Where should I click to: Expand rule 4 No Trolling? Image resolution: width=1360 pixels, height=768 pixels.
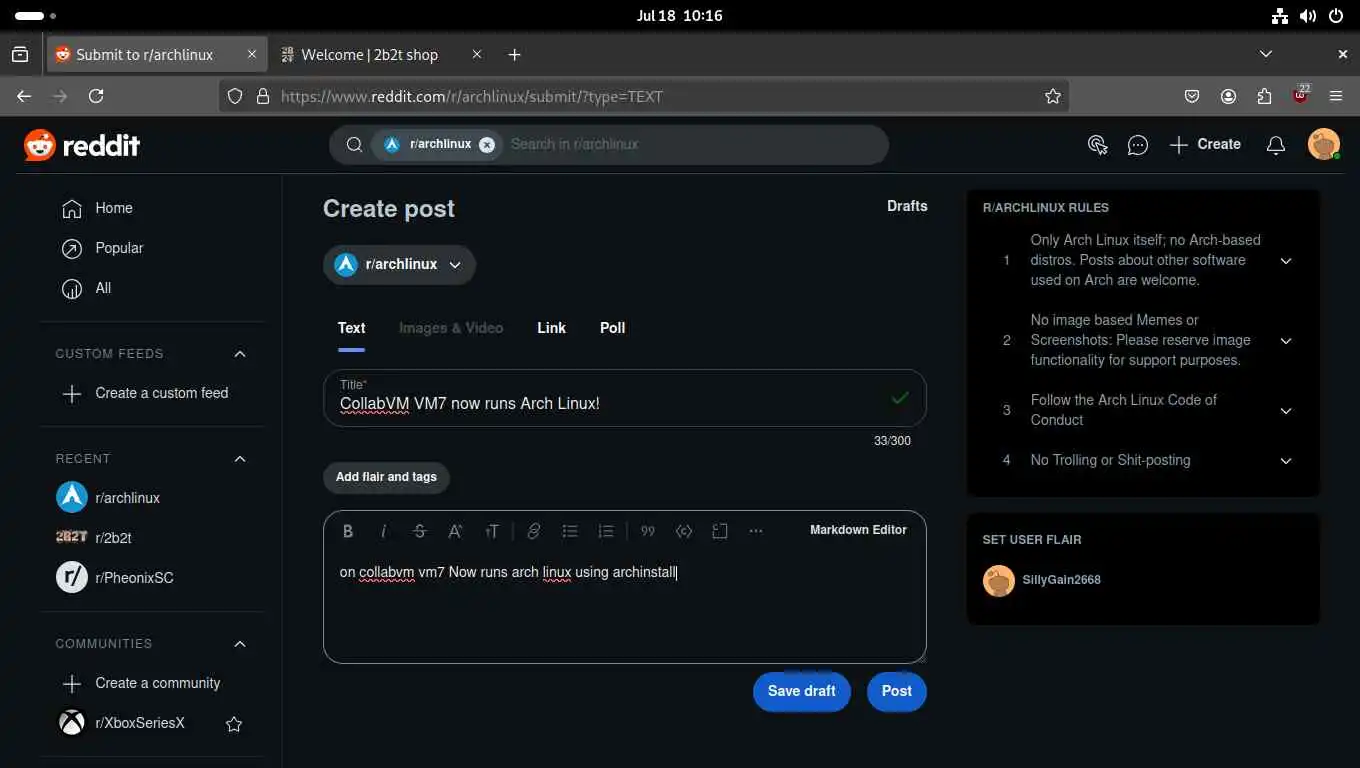click(1286, 461)
